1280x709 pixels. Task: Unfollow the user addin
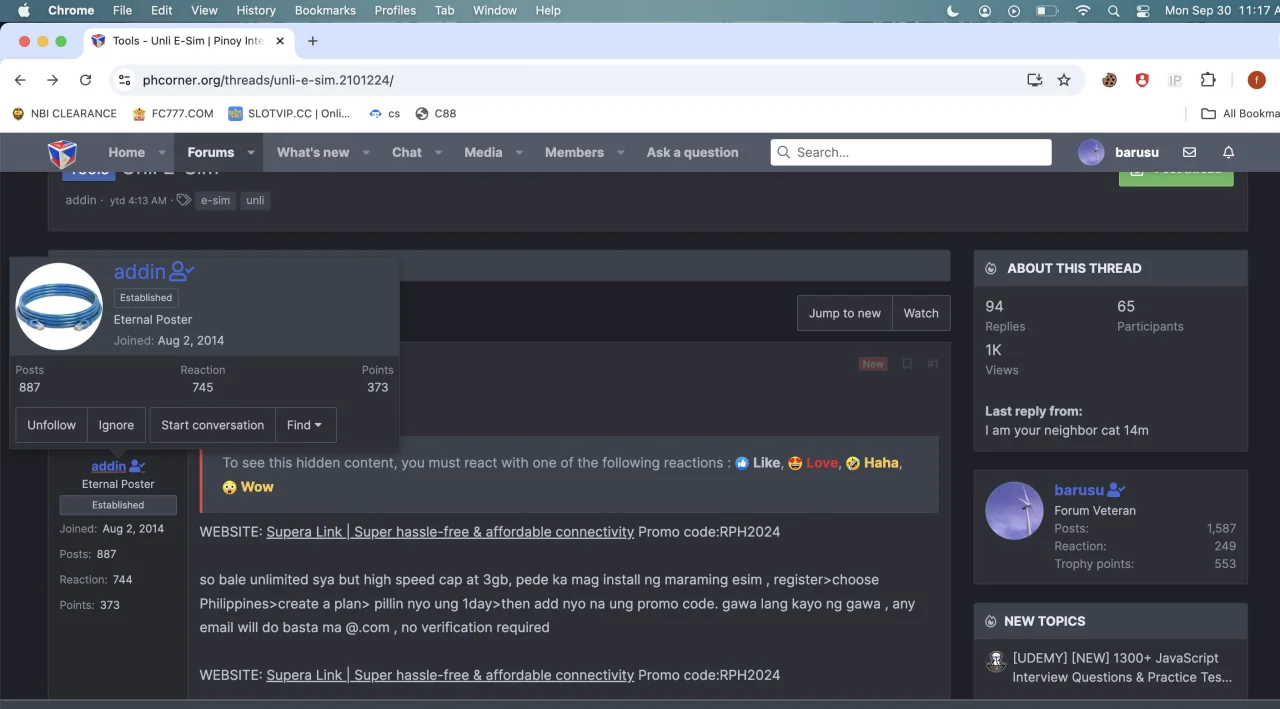pyautogui.click(x=51, y=425)
